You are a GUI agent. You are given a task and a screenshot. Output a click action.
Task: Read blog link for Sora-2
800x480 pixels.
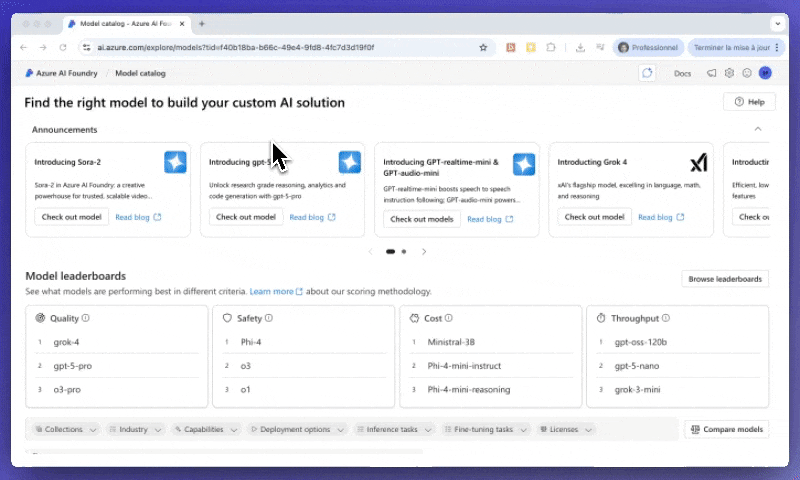pos(138,217)
